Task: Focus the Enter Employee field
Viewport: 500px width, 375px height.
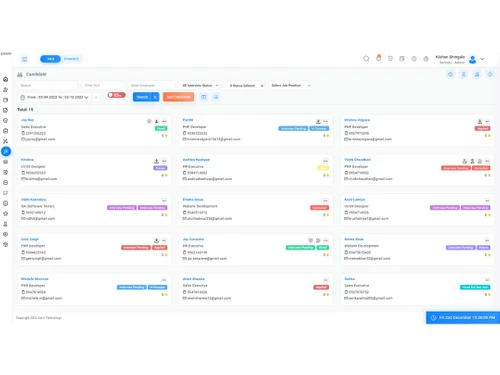Action: pos(152,86)
